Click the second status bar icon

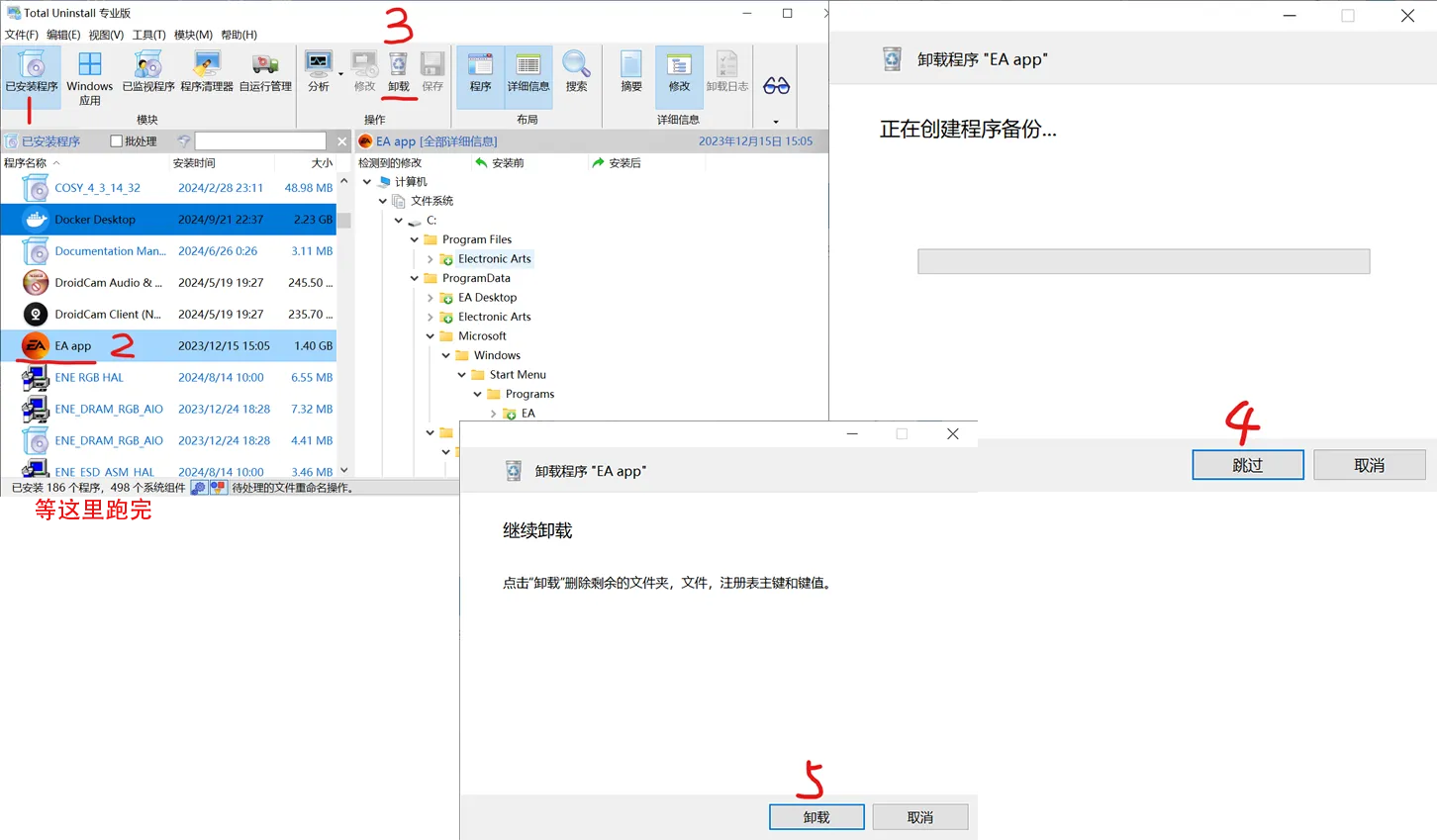tap(218, 488)
